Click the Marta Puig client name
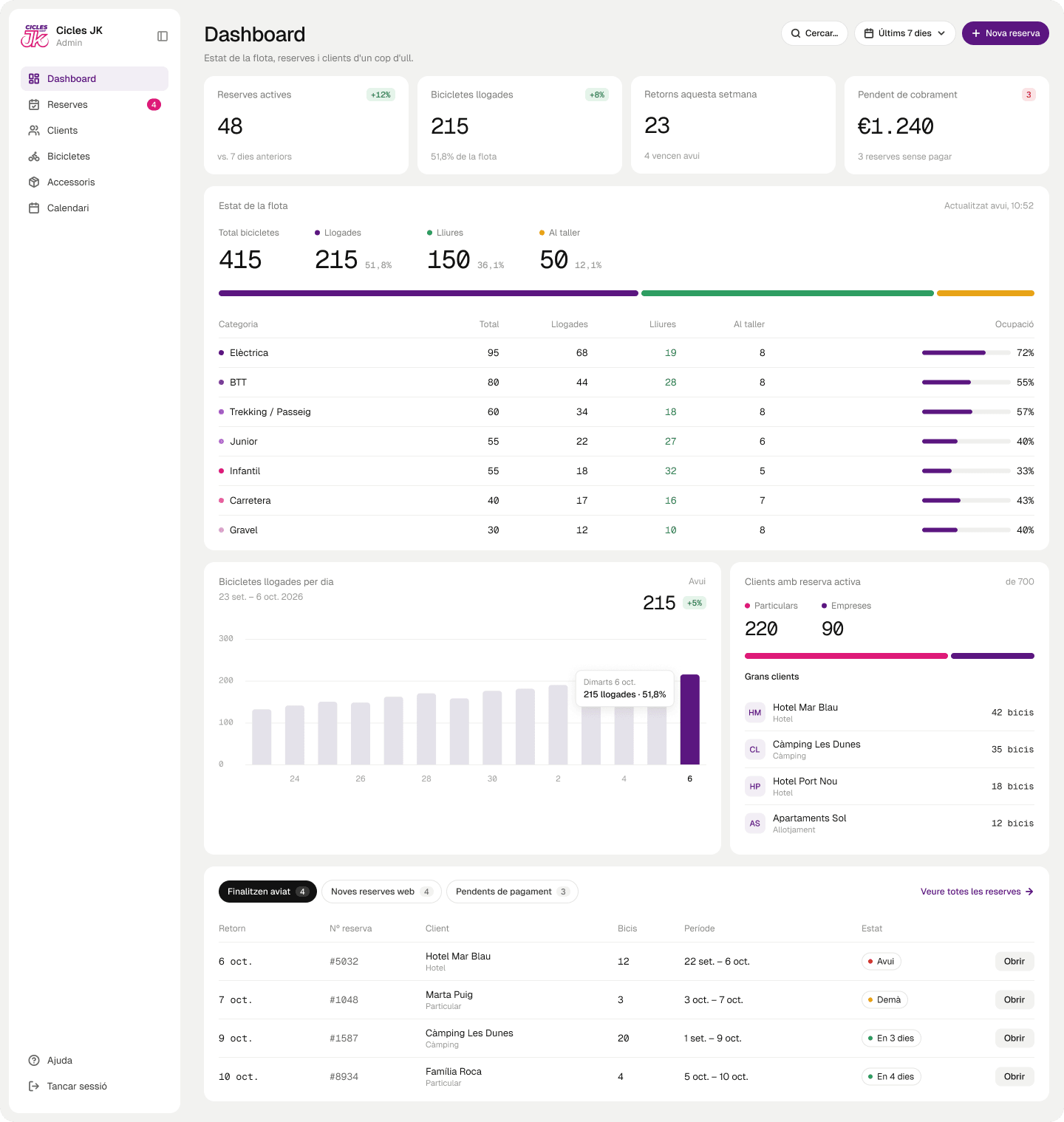The height and width of the screenshot is (1122, 1064). point(449,995)
